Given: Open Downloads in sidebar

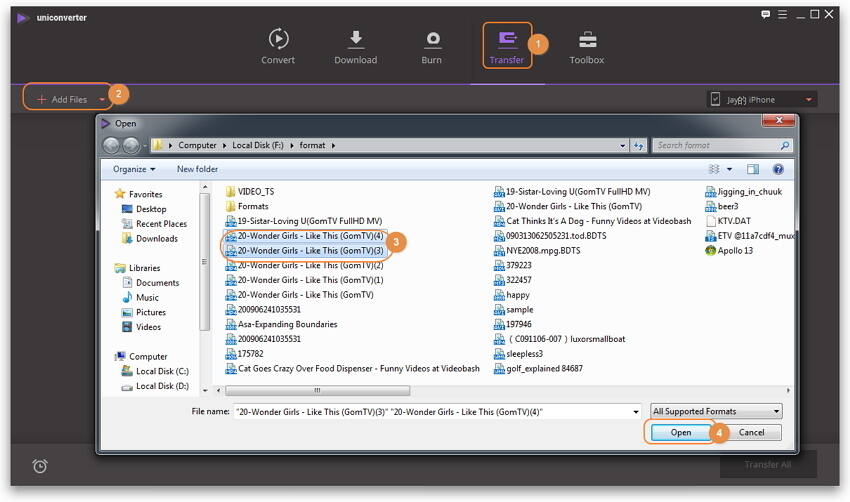Looking at the screenshot, I should pyautogui.click(x=157, y=238).
